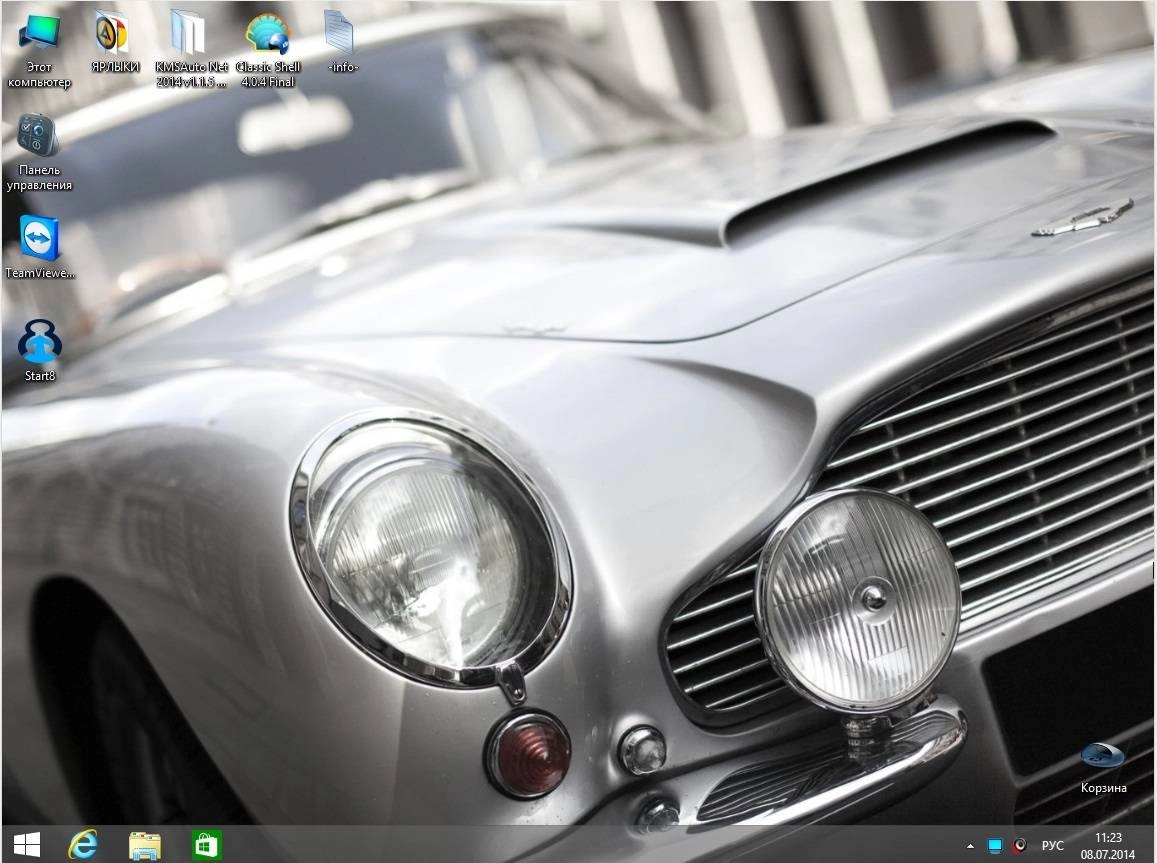Click the round red-dot tray icon
Viewport: 1157px width, 863px height.
click(1020, 845)
